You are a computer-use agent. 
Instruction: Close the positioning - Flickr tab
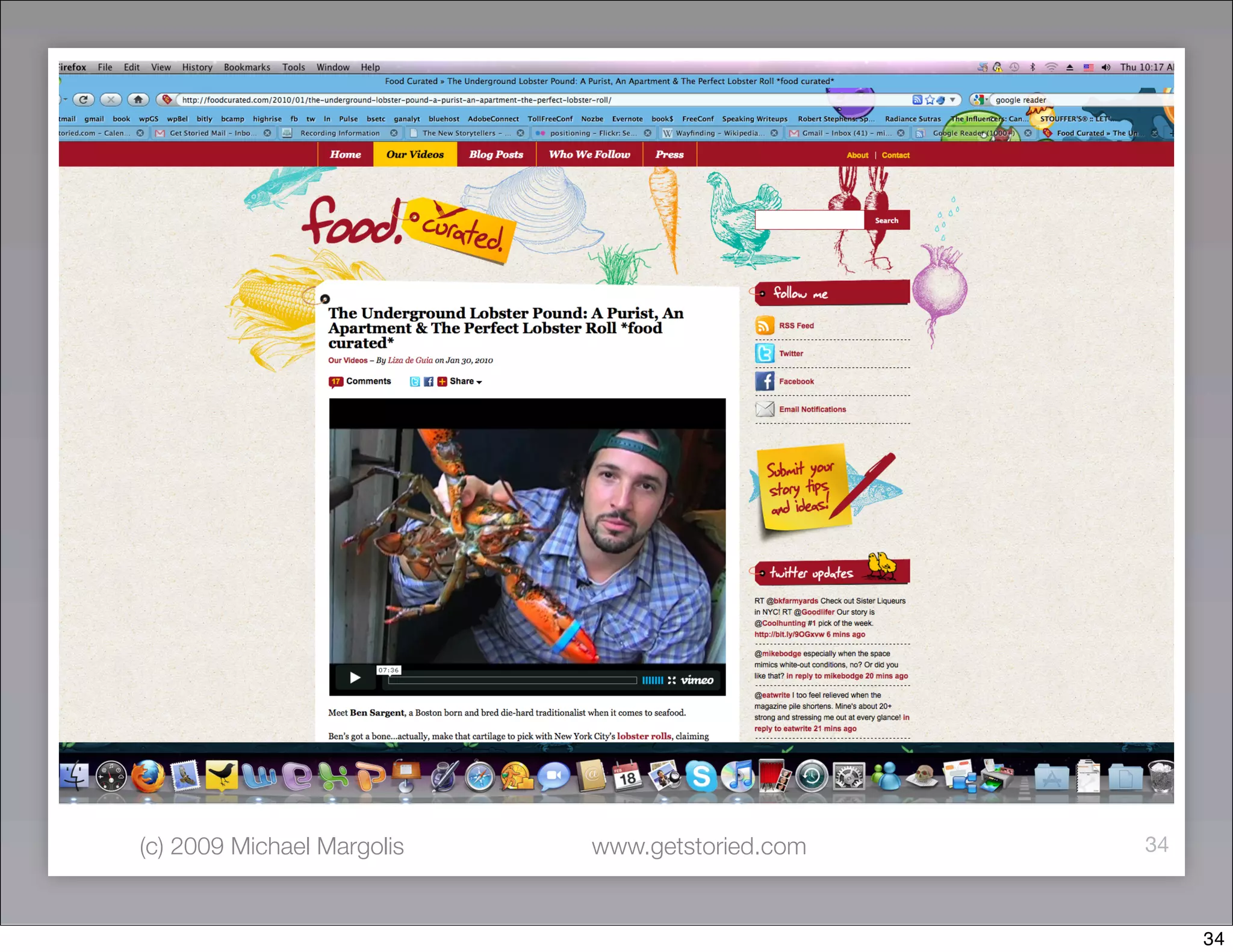point(647,133)
